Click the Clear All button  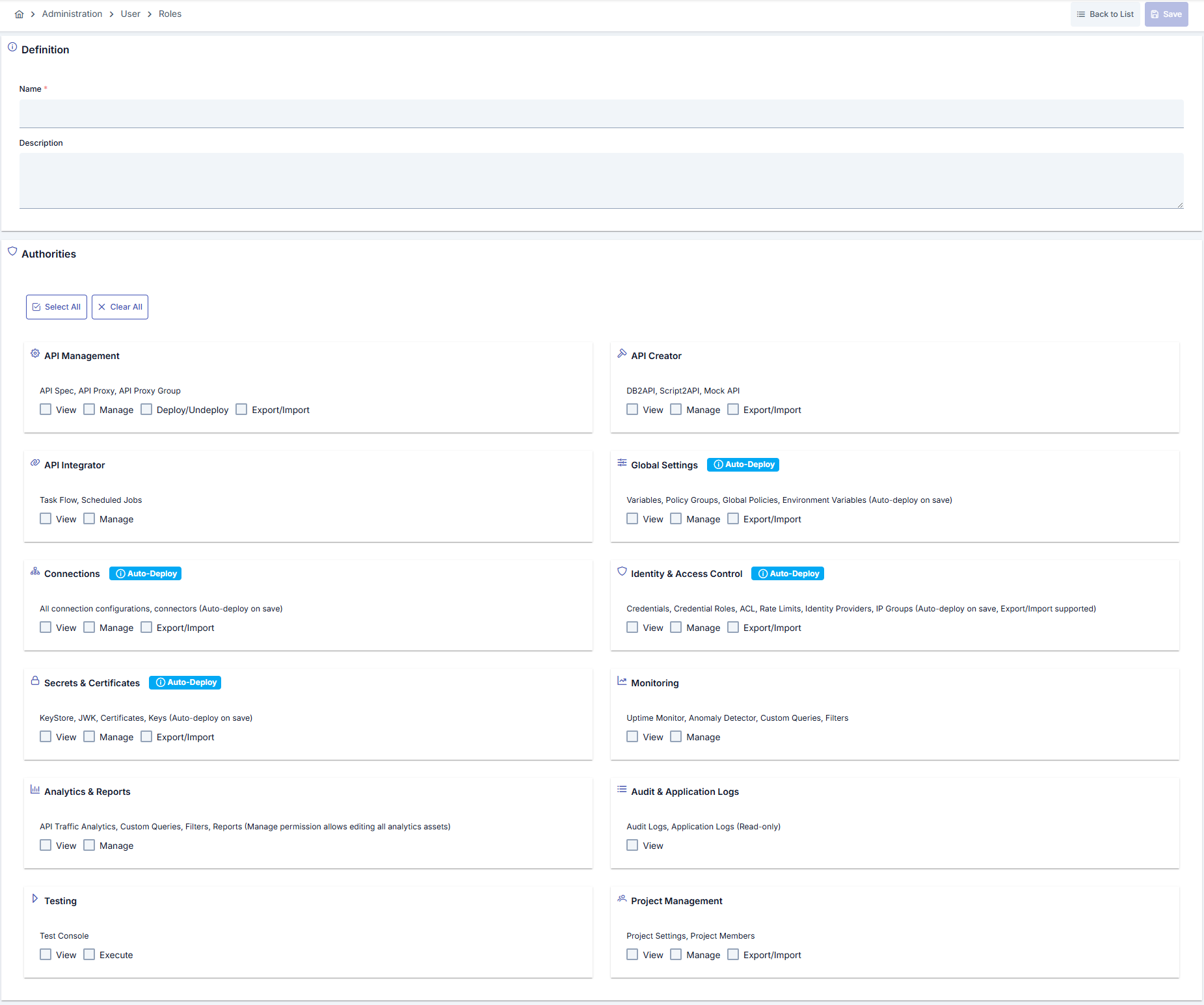[x=120, y=307]
